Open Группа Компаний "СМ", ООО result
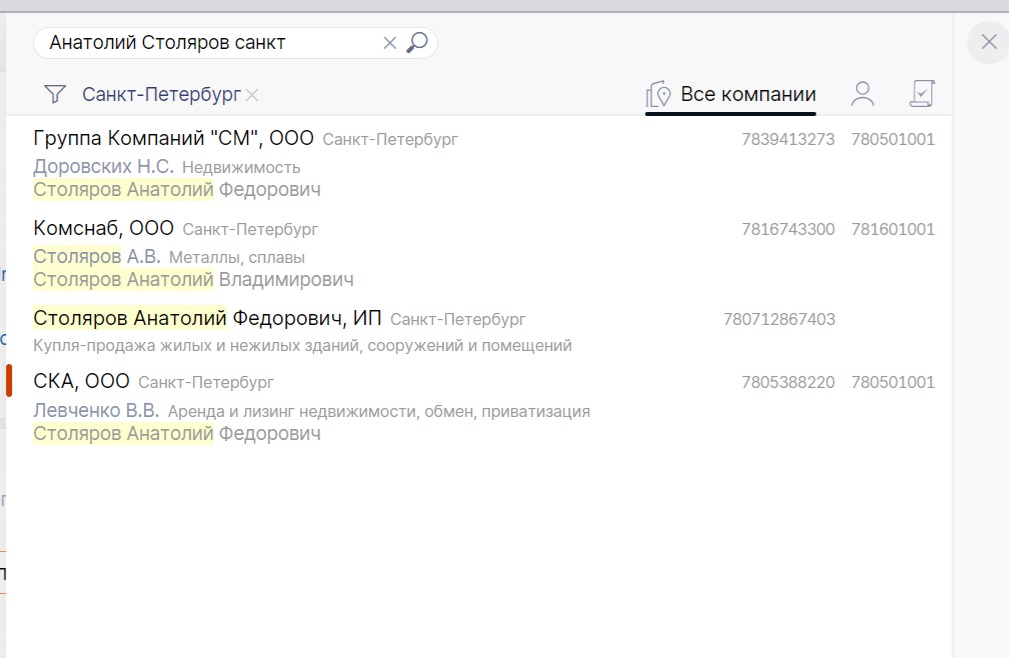This screenshot has height=658, width=1009. pos(173,138)
